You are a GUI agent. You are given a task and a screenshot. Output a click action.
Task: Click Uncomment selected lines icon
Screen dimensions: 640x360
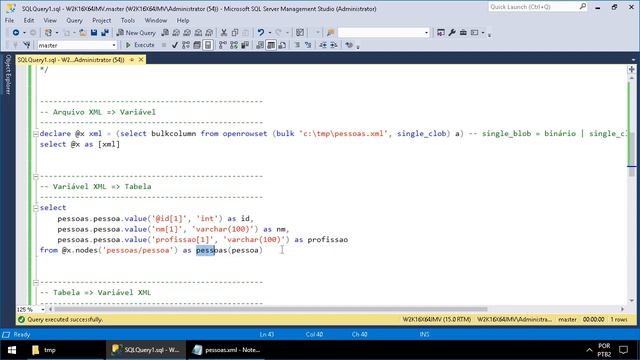click(x=308, y=45)
